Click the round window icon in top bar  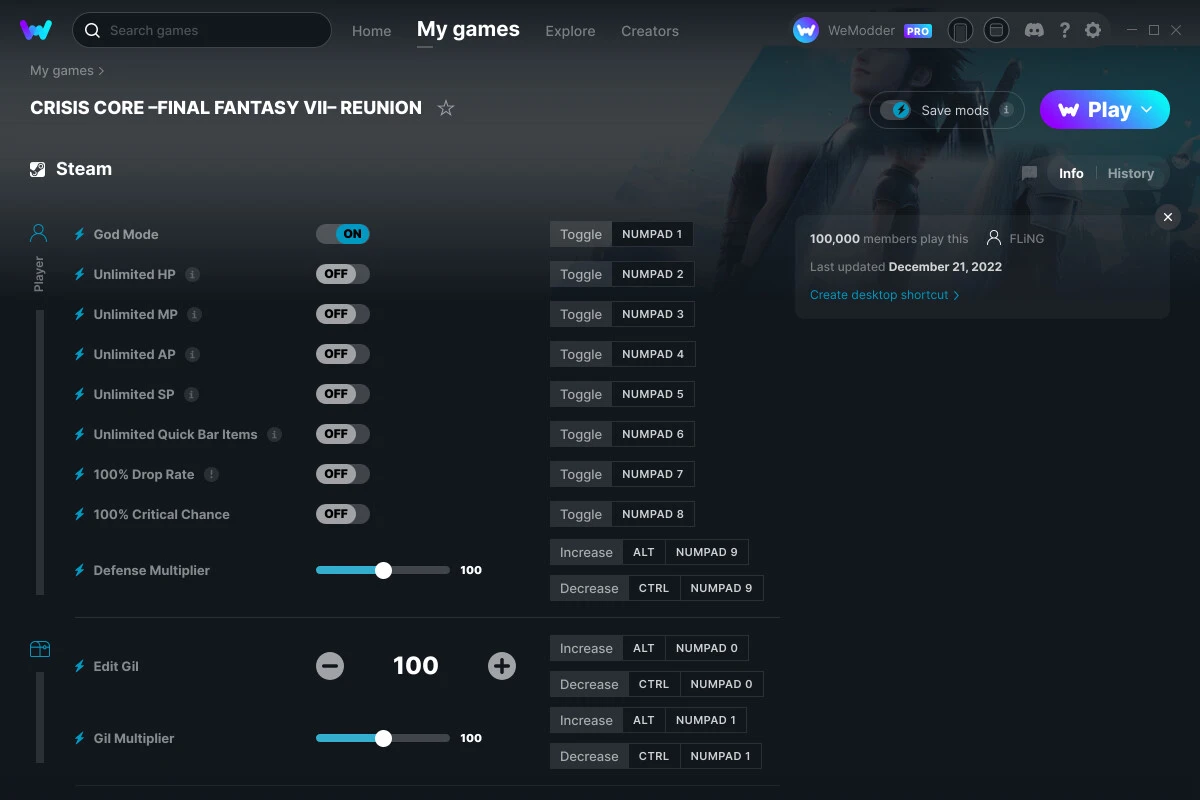[996, 30]
